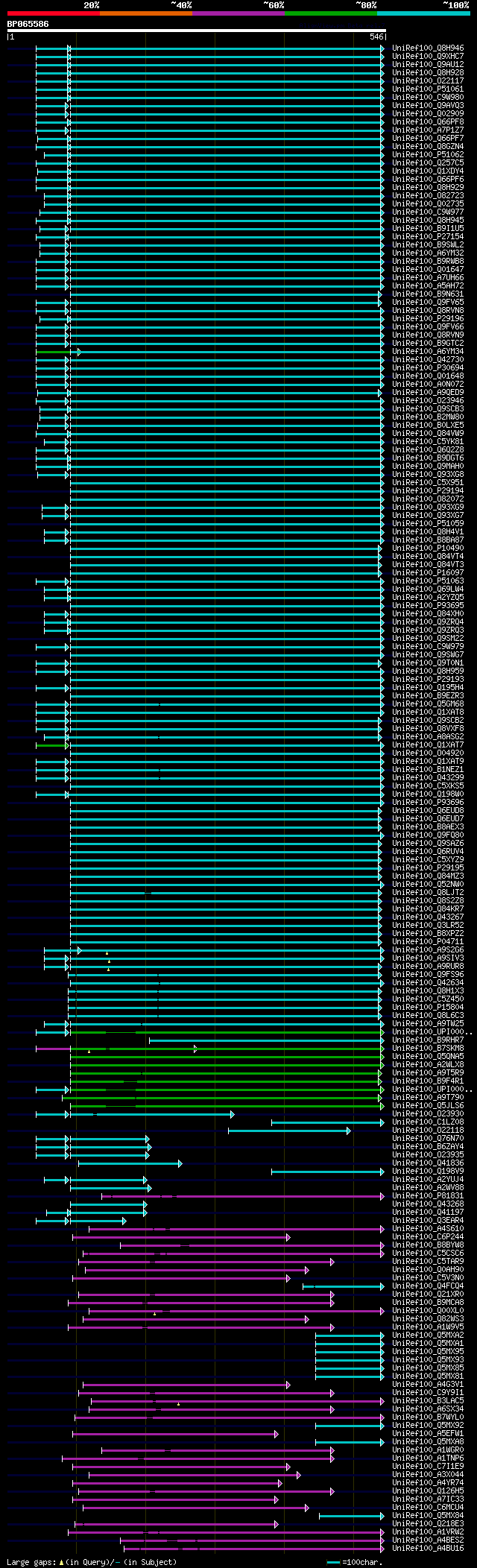Image resolution: width=477 pixels, height=1568 pixels.
Task: Select the UniRef100_P27154 label
Action: point(428,237)
